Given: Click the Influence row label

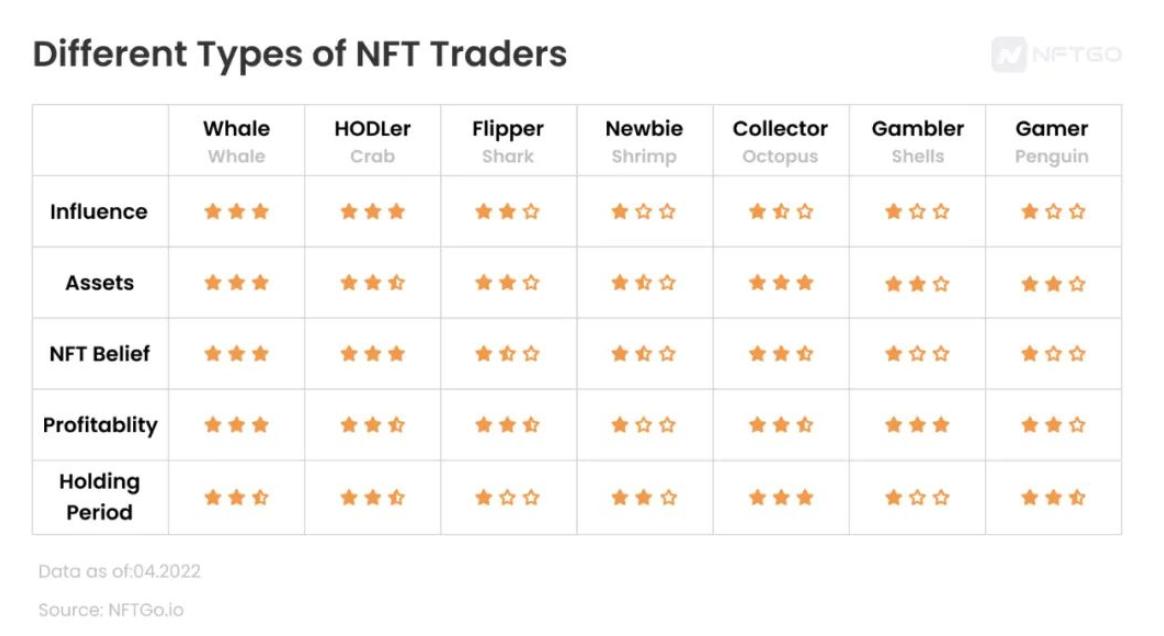Looking at the screenshot, I should tap(99, 212).
